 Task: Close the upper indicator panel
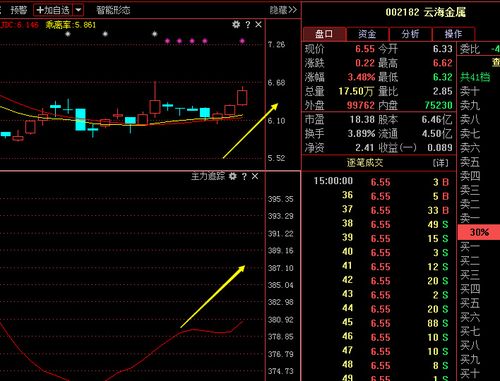[x=258, y=25]
